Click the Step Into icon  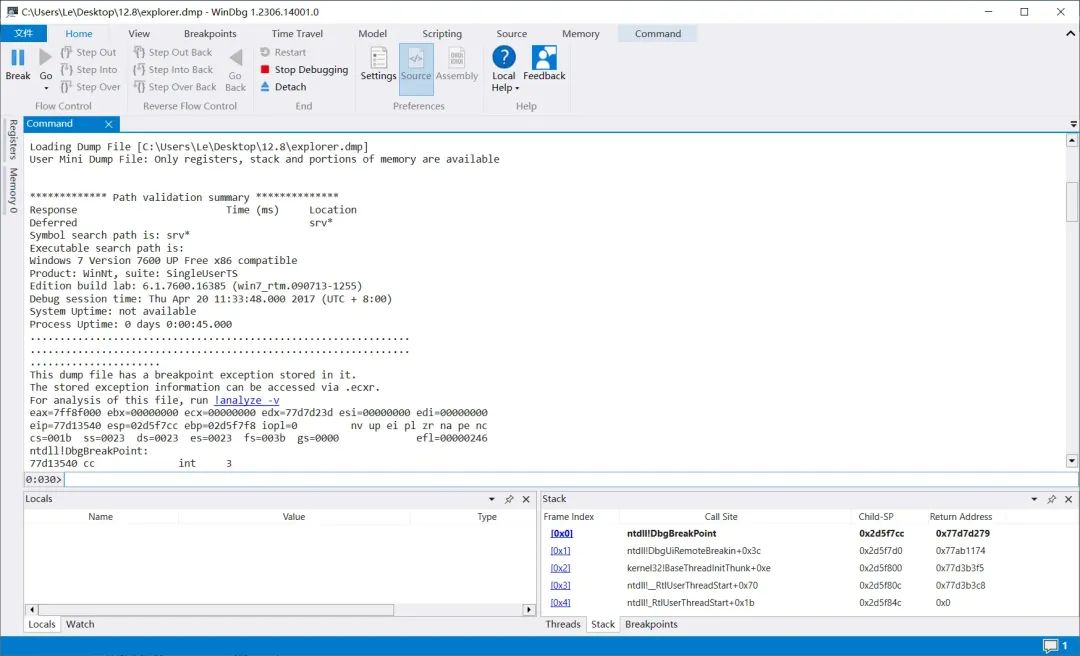tap(88, 69)
